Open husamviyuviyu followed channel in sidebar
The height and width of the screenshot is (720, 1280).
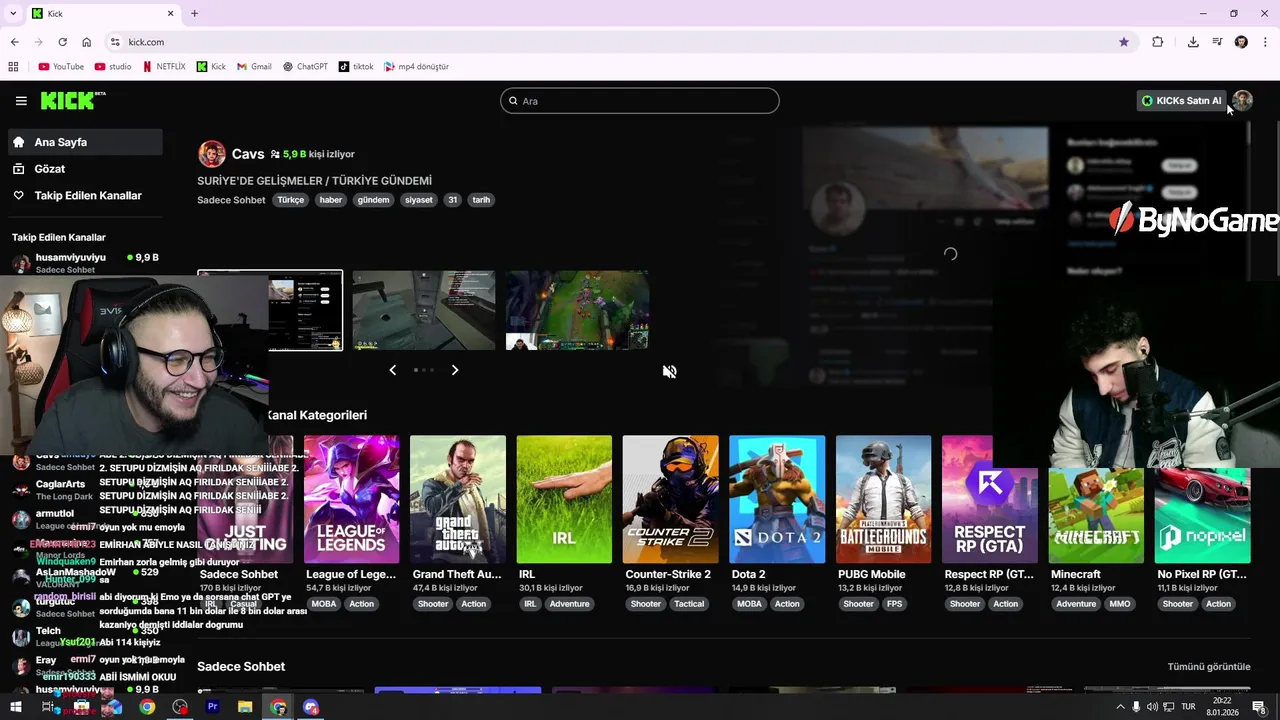point(85,263)
